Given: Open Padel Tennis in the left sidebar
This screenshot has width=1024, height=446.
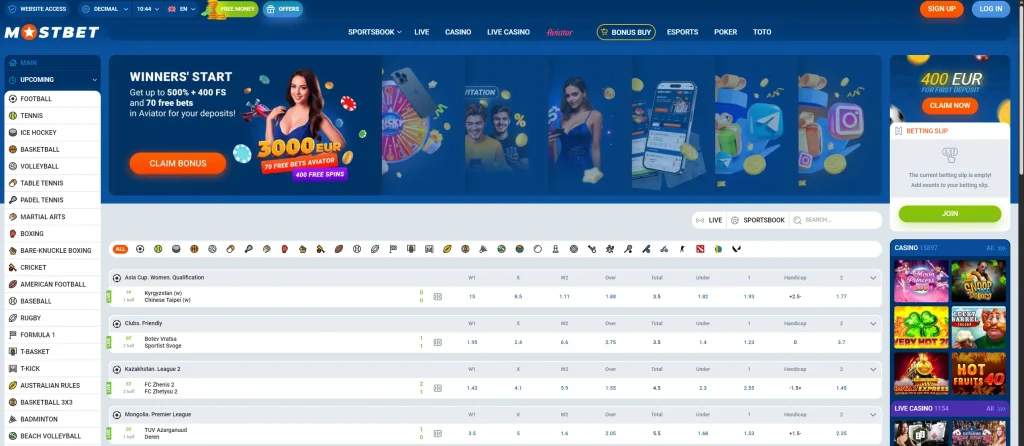Looking at the screenshot, I should [52, 200].
